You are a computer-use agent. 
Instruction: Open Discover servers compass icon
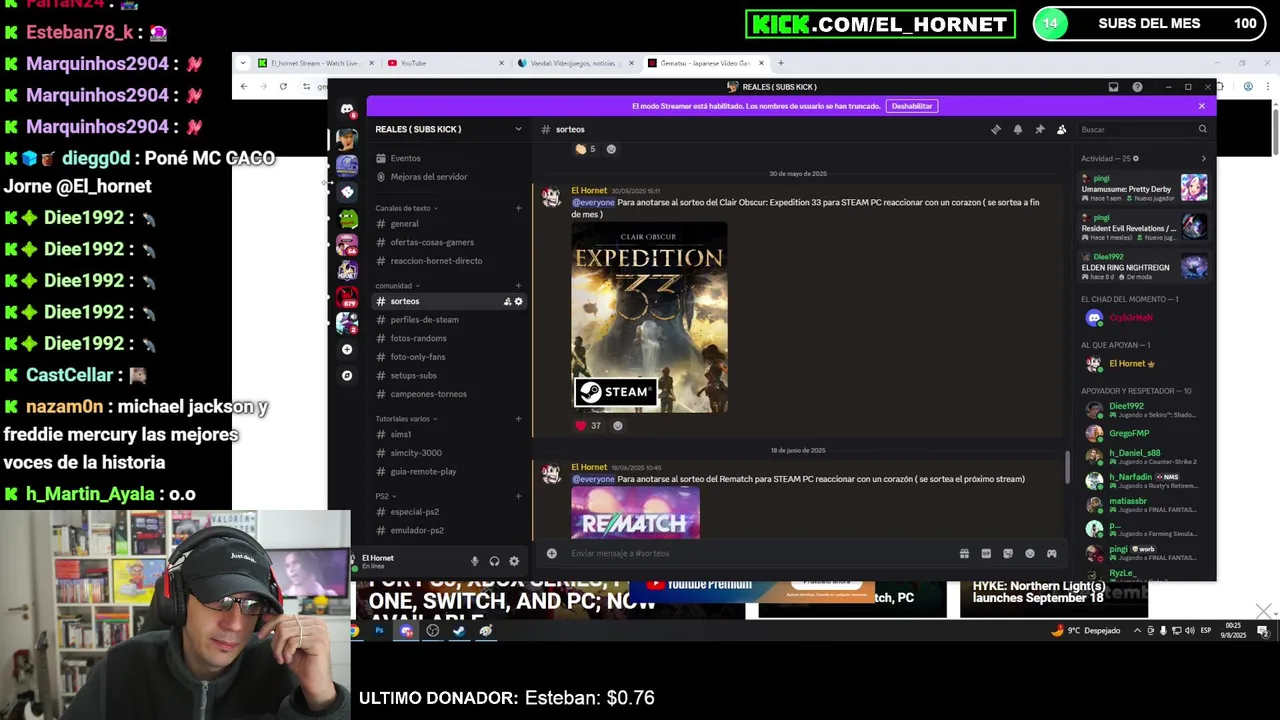[x=347, y=376]
